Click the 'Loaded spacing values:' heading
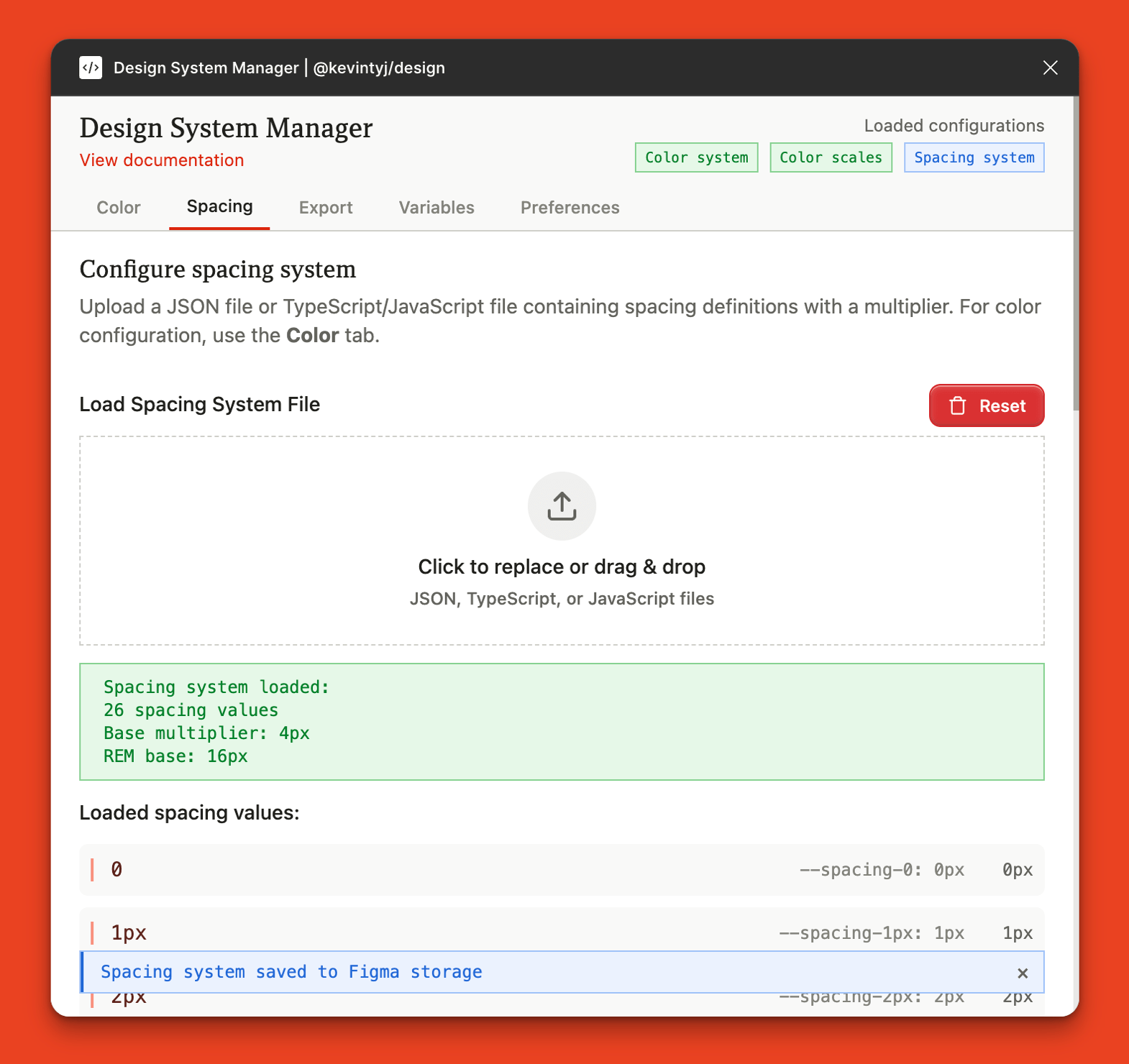This screenshot has width=1129, height=1064. pos(189,812)
